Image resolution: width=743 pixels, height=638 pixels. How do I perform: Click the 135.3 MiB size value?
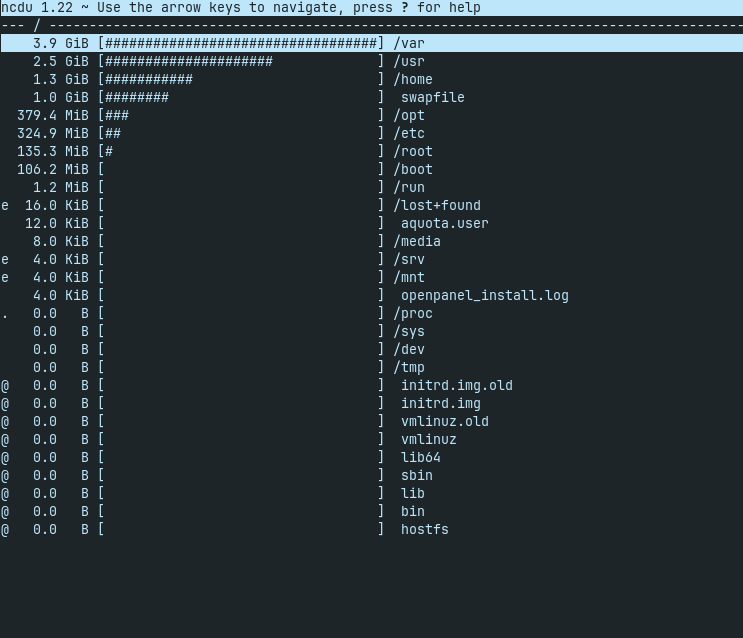coord(53,151)
